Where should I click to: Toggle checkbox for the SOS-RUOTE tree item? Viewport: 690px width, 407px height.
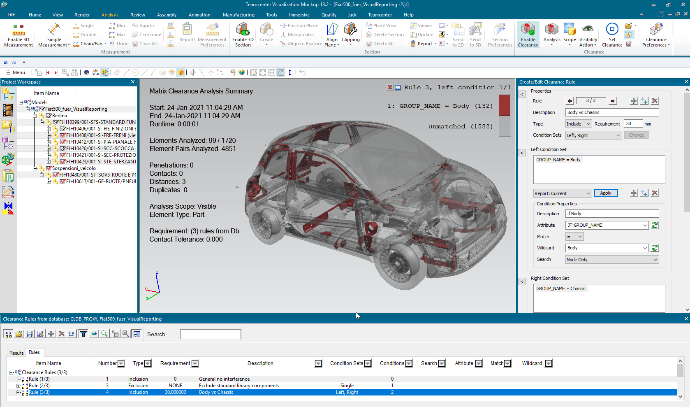pyautogui.click(x=56, y=175)
